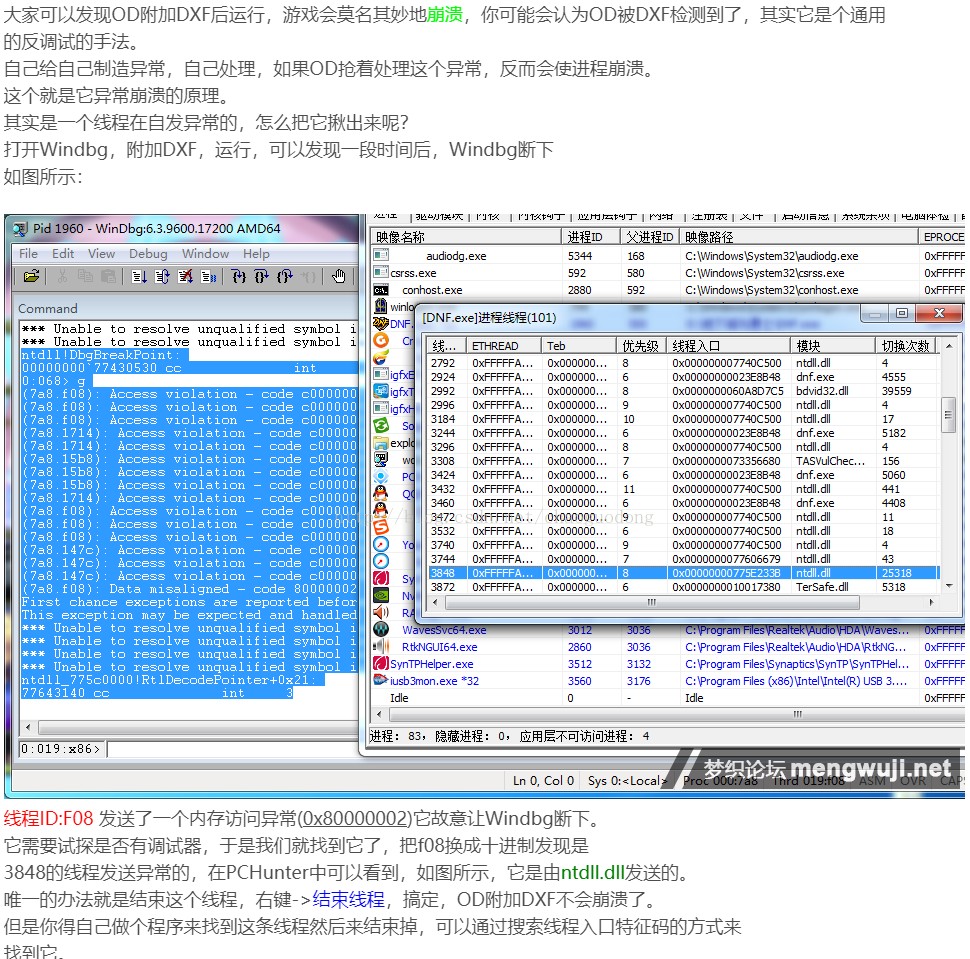Click the Step Over icon in WinDbg
Screen dimensions: 970x959
click(x=262, y=277)
